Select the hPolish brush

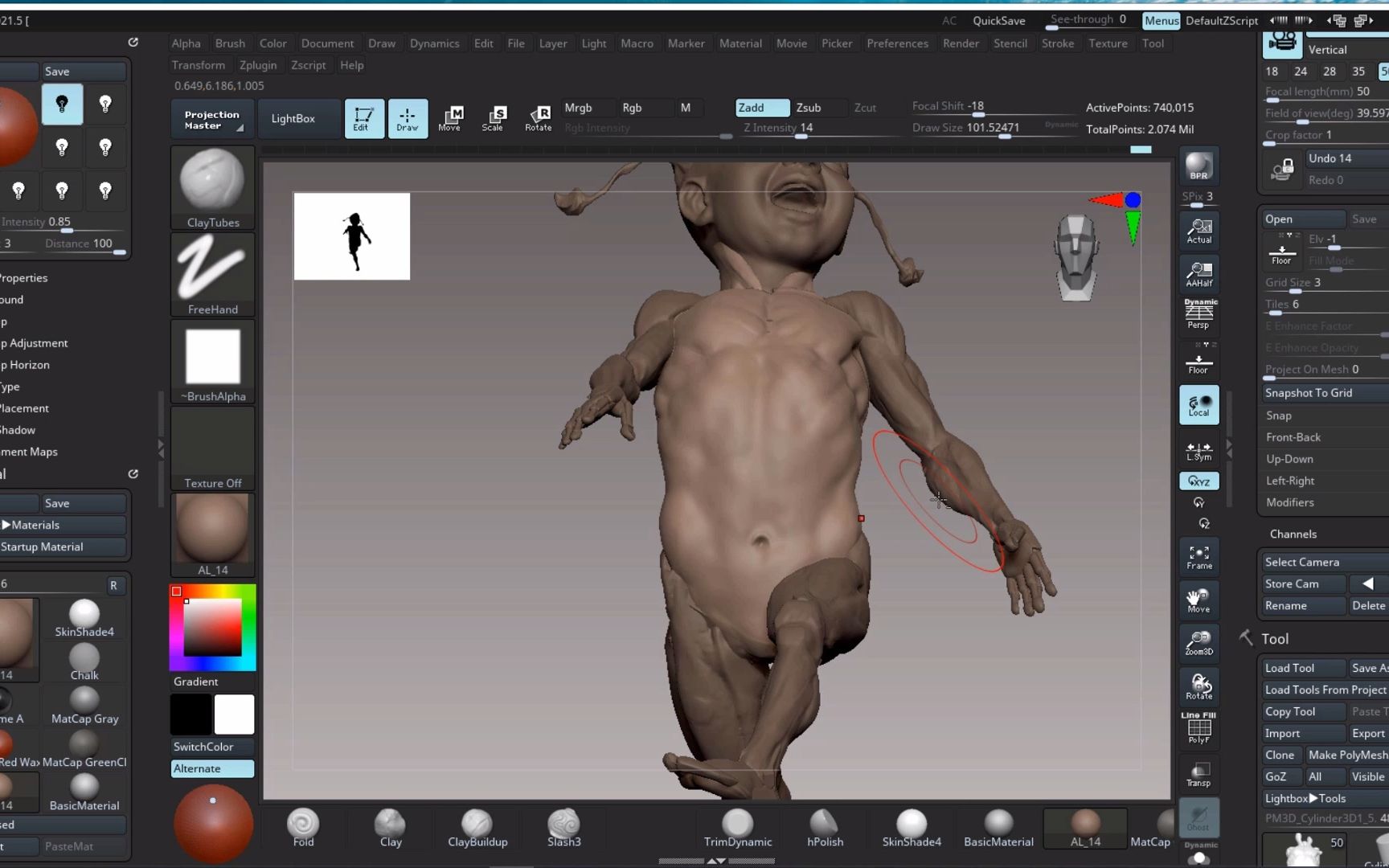825,828
